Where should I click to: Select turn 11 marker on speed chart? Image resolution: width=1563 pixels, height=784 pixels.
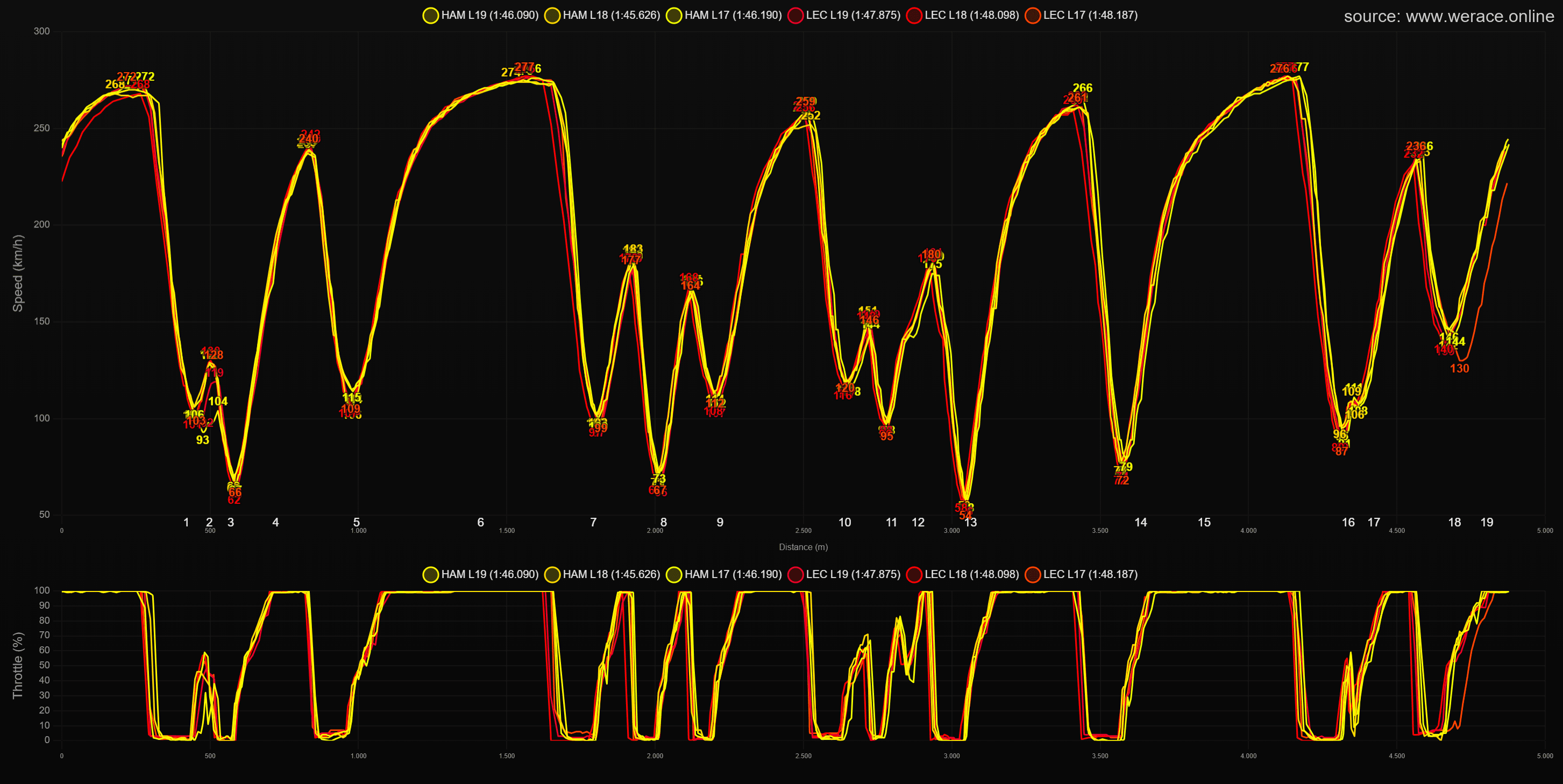891,523
